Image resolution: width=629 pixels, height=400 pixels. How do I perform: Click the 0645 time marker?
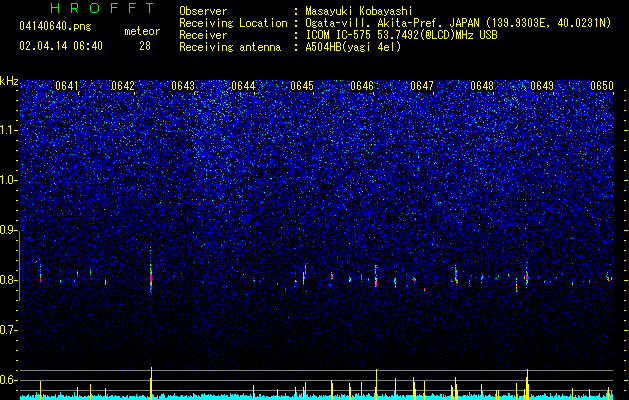tap(302, 86)
